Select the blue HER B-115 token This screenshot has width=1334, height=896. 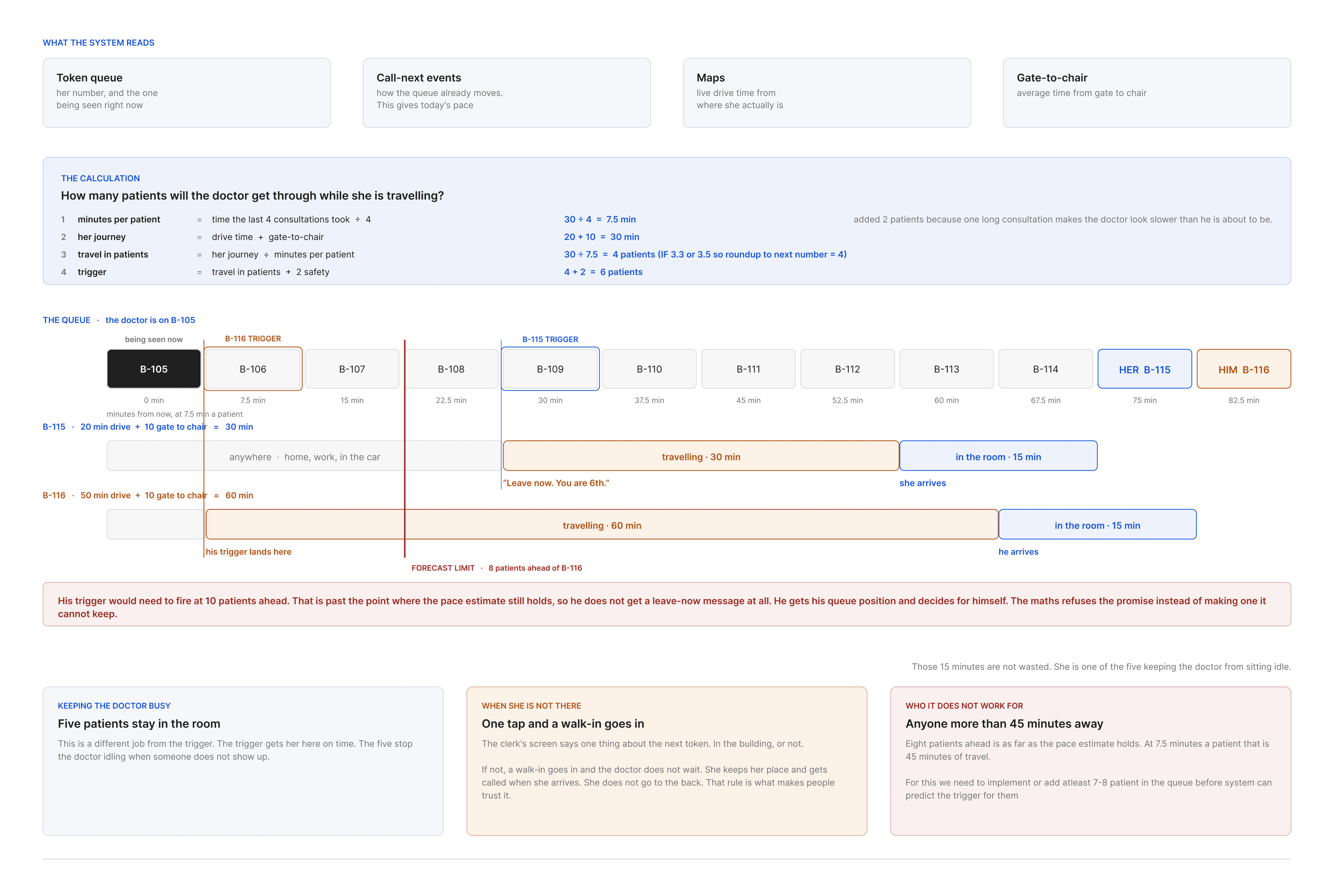coord(1144,369)
